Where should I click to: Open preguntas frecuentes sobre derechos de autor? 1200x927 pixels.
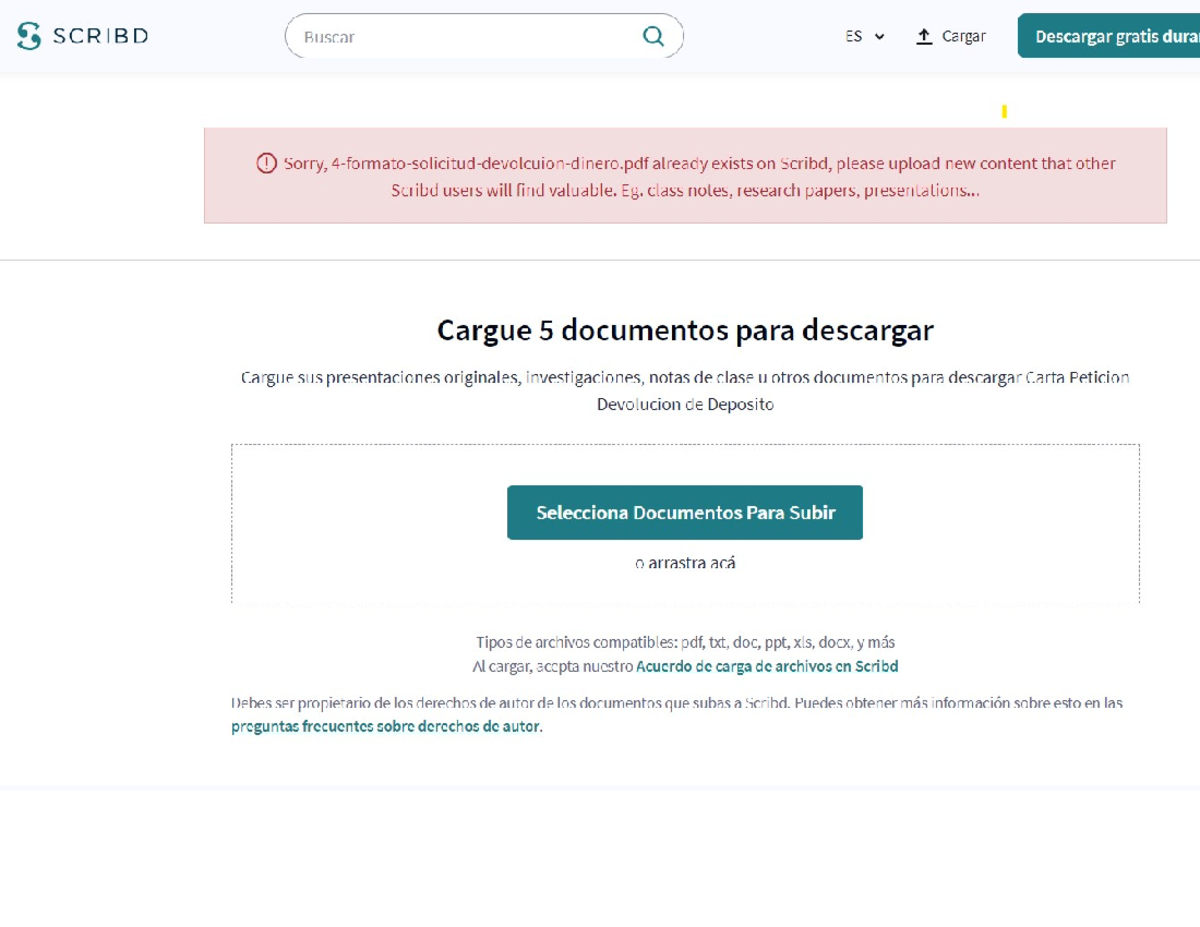(x=385, y=727)
